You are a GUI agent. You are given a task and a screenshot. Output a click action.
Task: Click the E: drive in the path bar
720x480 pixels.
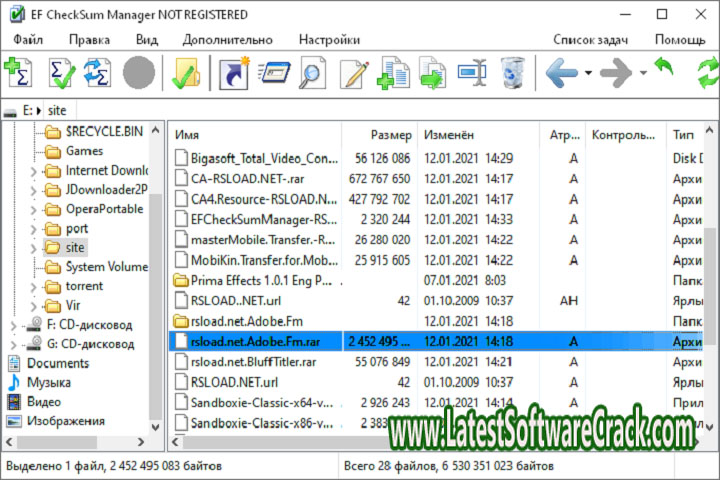[28, 111]
